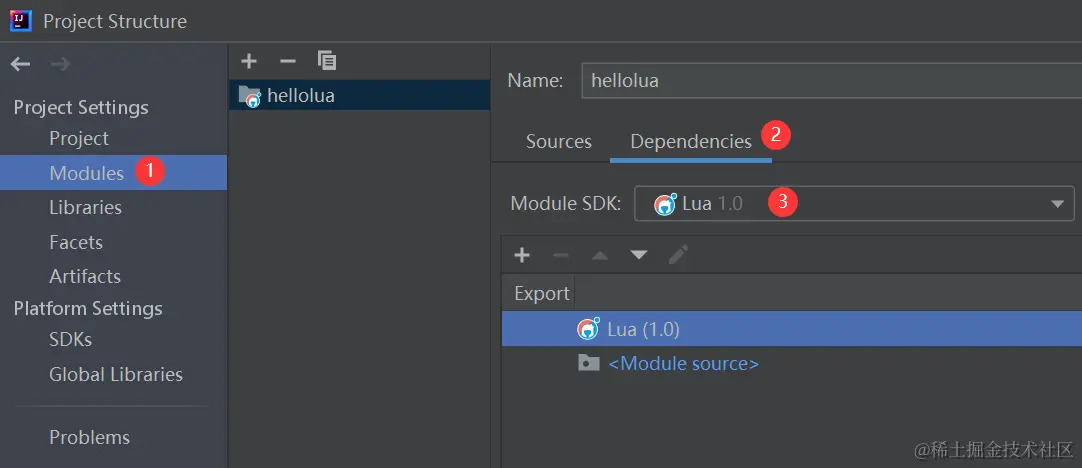Screen dimensions: 1082x468
Task: Click the back navigation arrow
Action: click(21, 64)
